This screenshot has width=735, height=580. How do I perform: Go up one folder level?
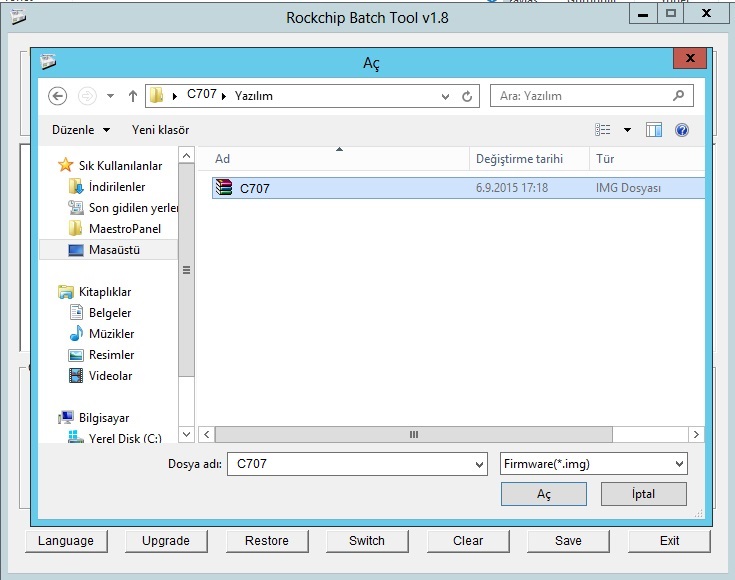[133, 96]
